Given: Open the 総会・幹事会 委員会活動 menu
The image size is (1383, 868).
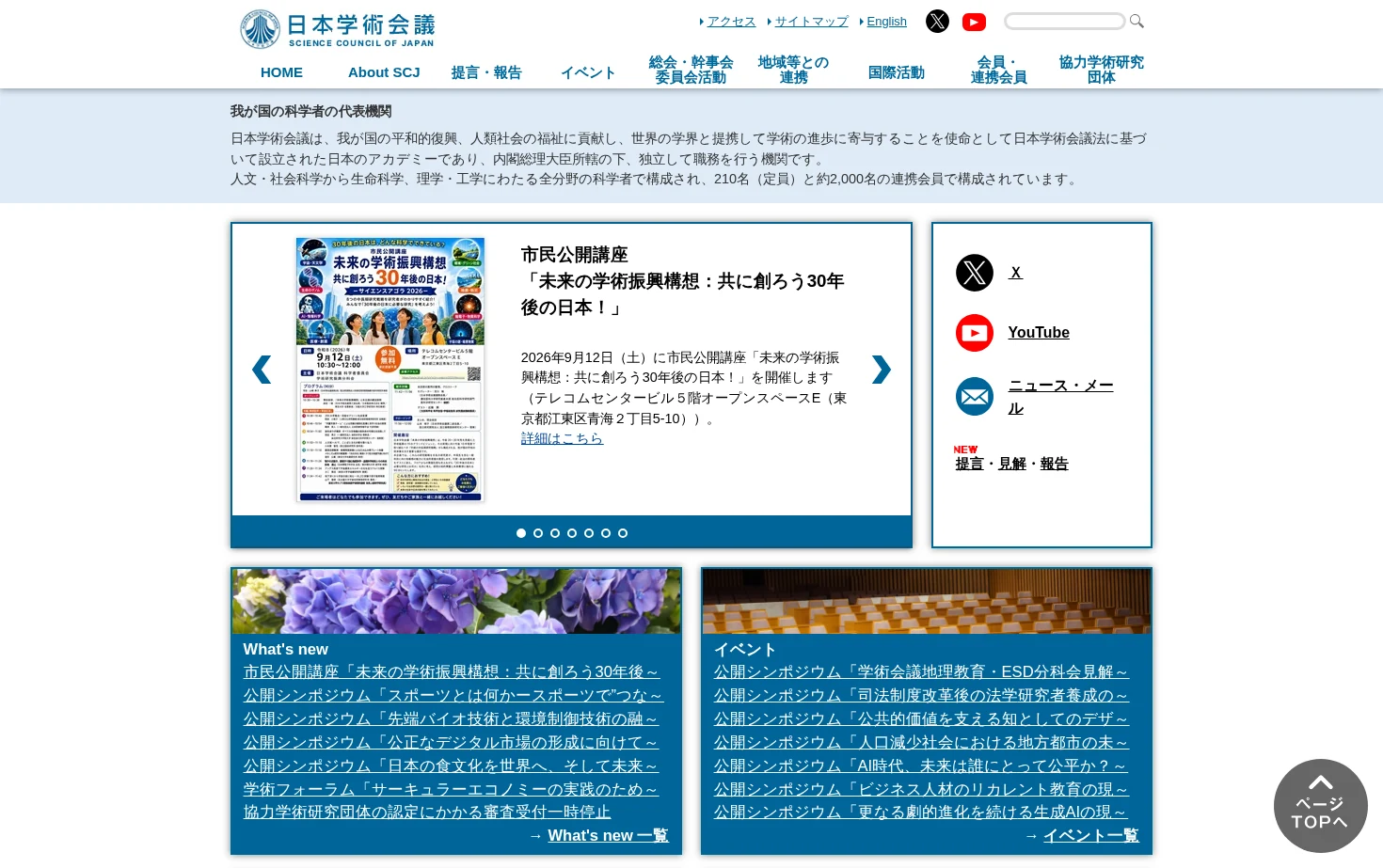Looking at the screenshot, I should pyautogui.click(x=691, y=70).
